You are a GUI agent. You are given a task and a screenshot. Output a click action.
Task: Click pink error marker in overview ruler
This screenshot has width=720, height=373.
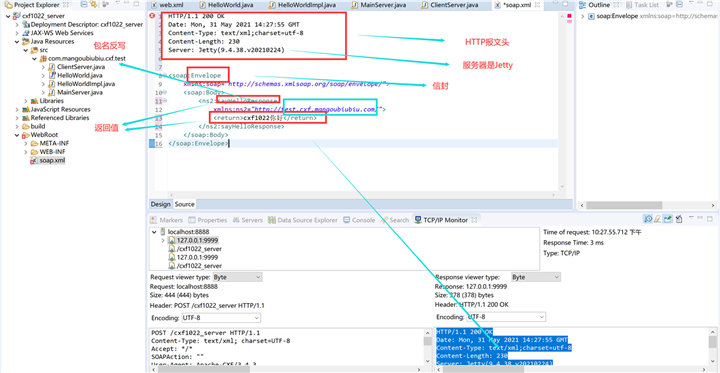point(569,17)
